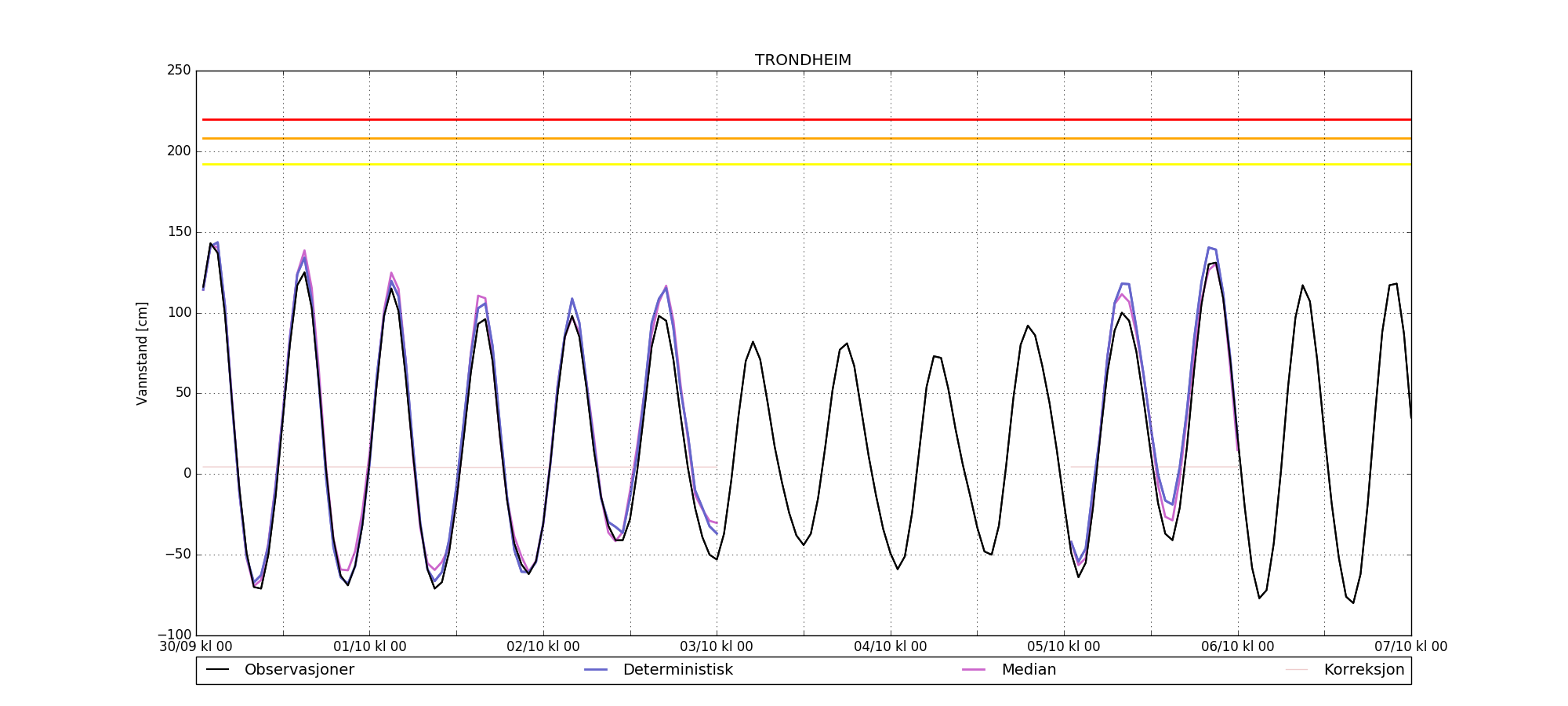Click the 100 y-axis tick label
Viewport: 1568px width, 706px height.
(x=179, y=313)
